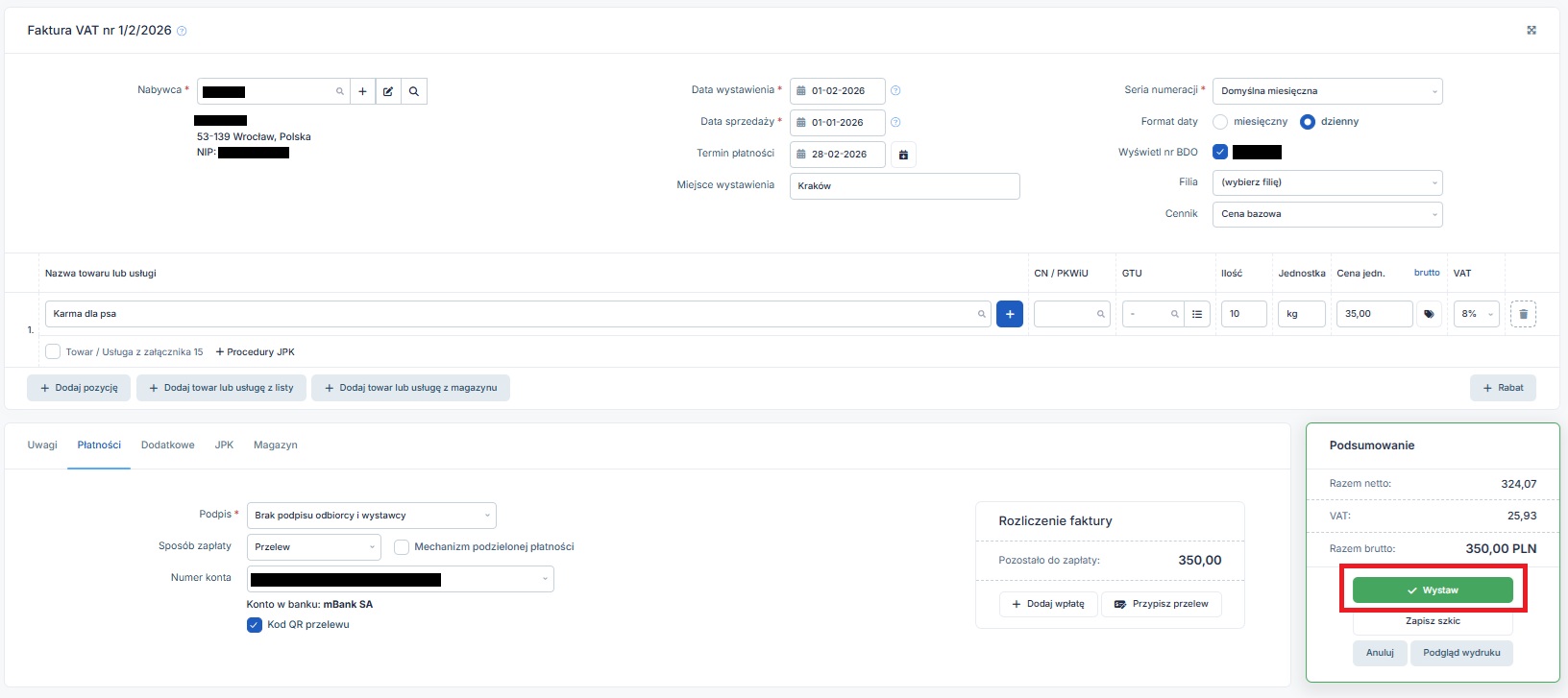Screen dimensions: 1568x698
Task: Toggle fullscreen with the expand icon
Action: tap(1531, 31)
